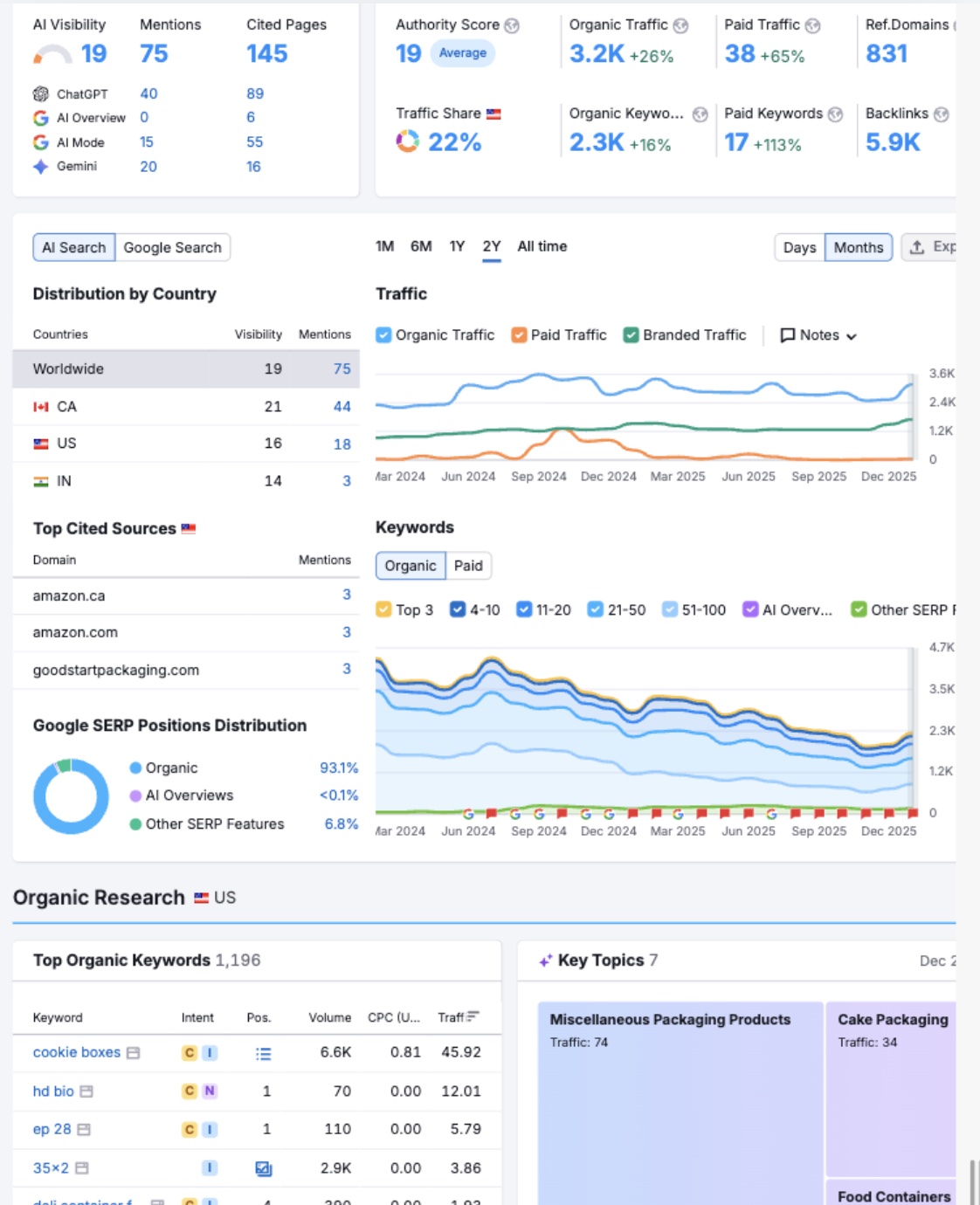980x1205 pixels.
Task: Click the export icon next to Months
Action: [x=915, y=247]
